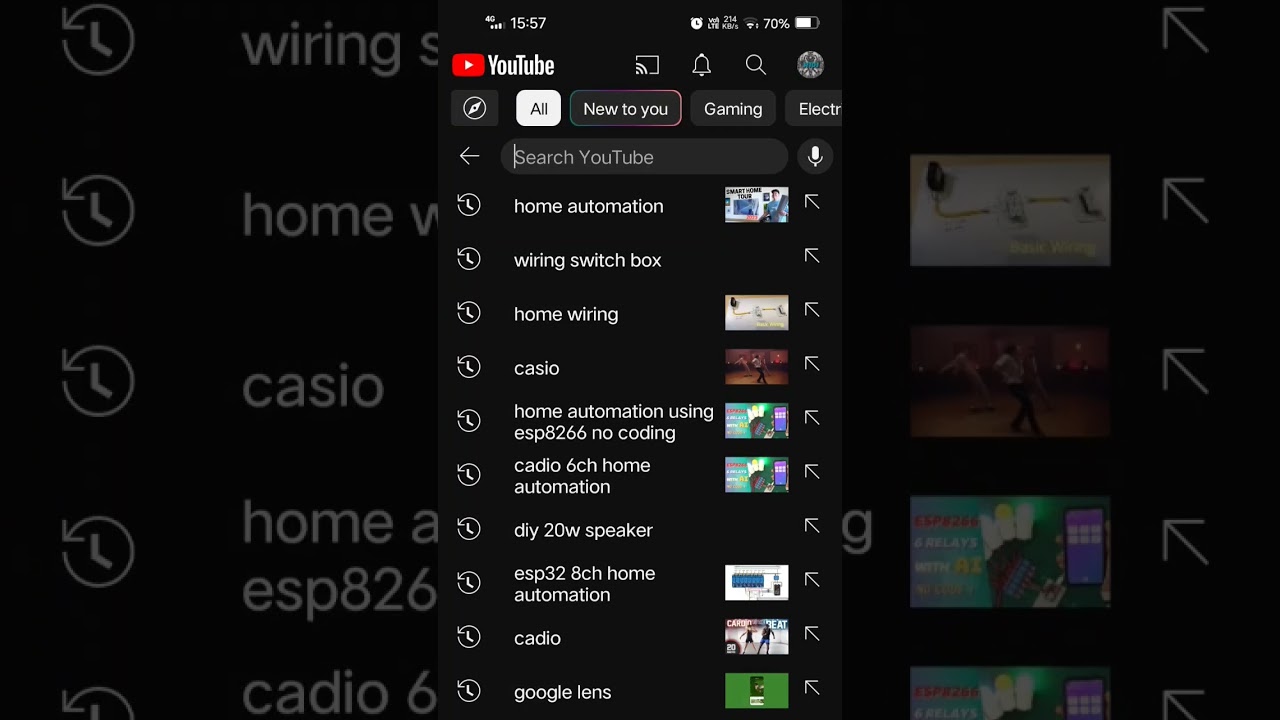Insert 'cadio 6ch home automation' via arrow
The width and height of the screenshot is (1280, 720).
[812, 472]
